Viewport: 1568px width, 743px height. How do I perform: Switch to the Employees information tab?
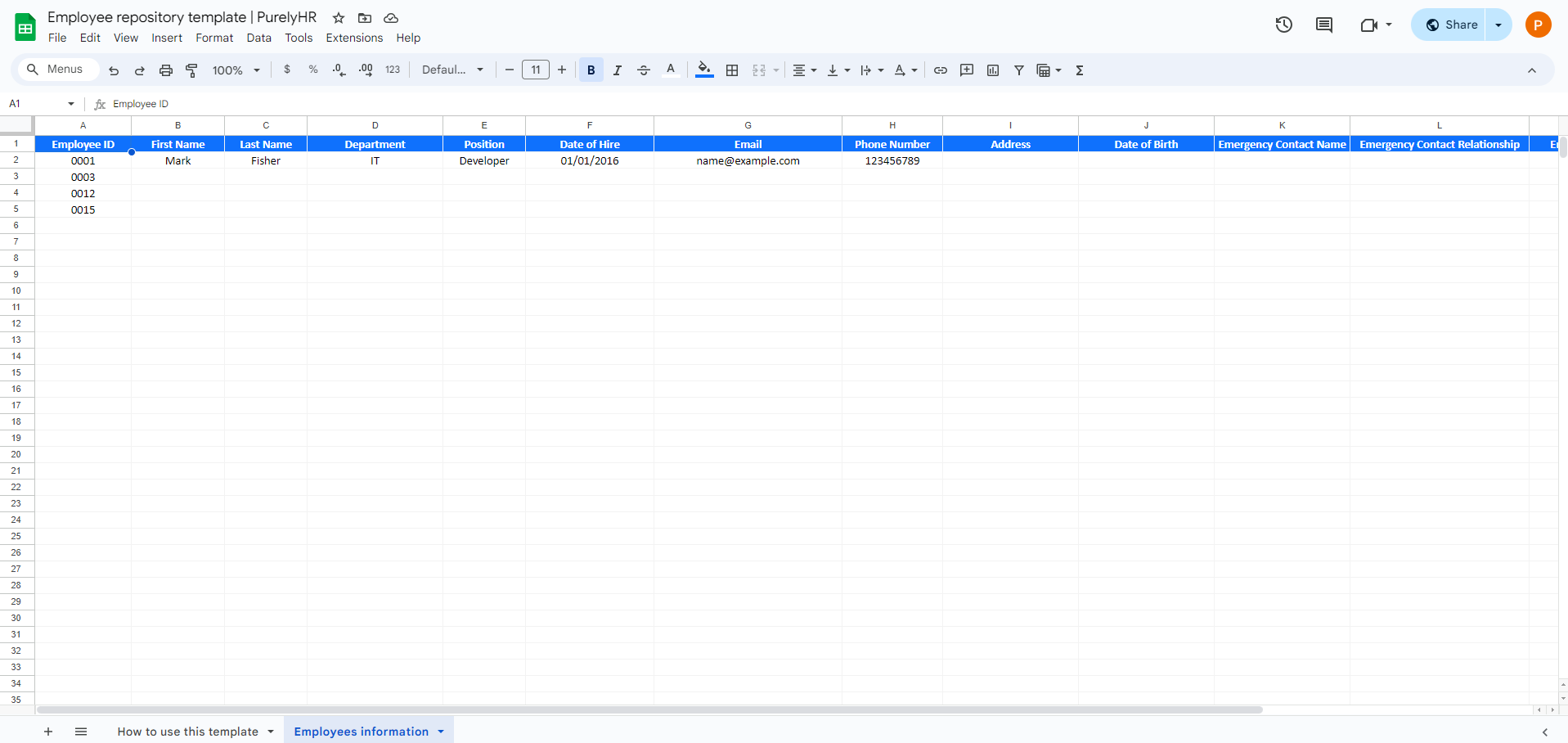click(x=362, y=731)
